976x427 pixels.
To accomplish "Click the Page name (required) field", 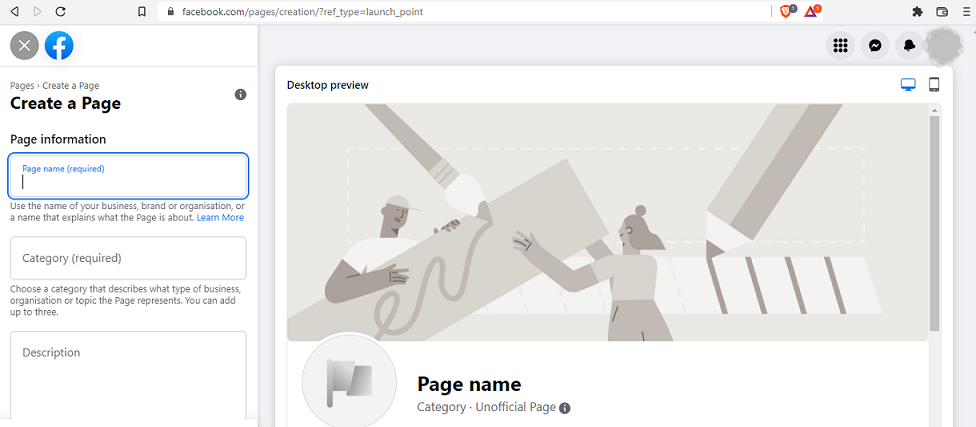I will (x=129, y=176).
